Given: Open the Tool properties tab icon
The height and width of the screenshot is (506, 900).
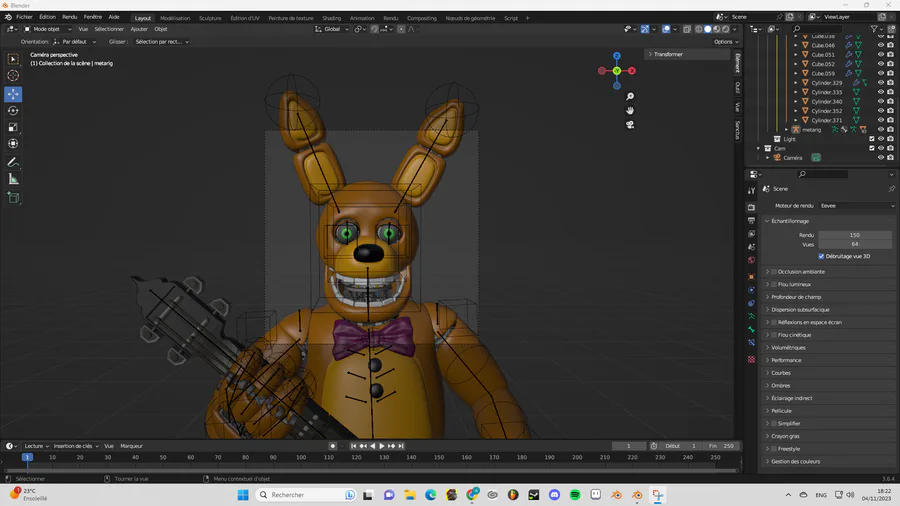Looking at the screenshot, I should pos(751,190).
